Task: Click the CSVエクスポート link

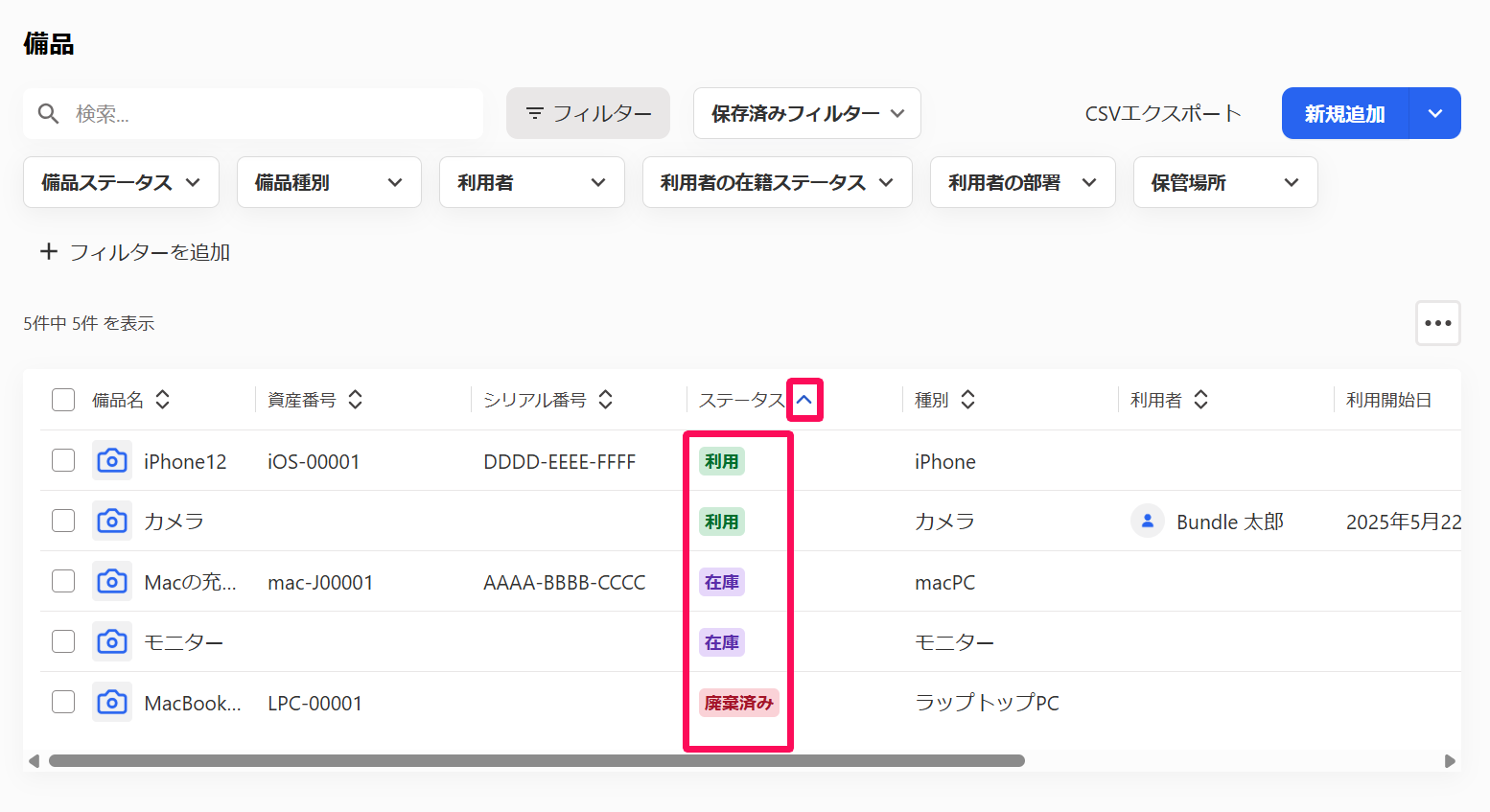Action: pyautogui.click(x=1162, y=113)
